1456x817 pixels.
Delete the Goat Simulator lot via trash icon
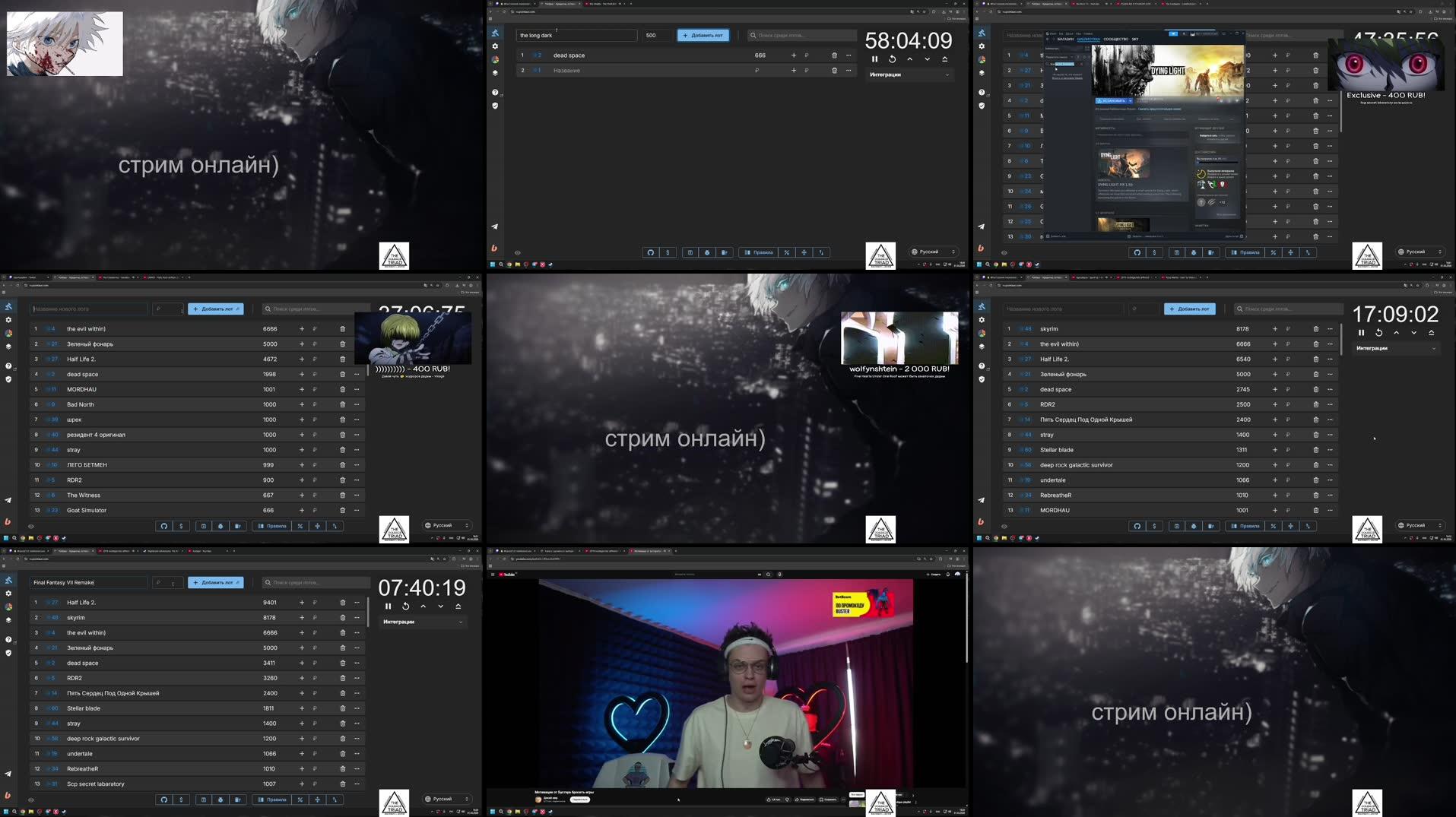pos(343,510)
